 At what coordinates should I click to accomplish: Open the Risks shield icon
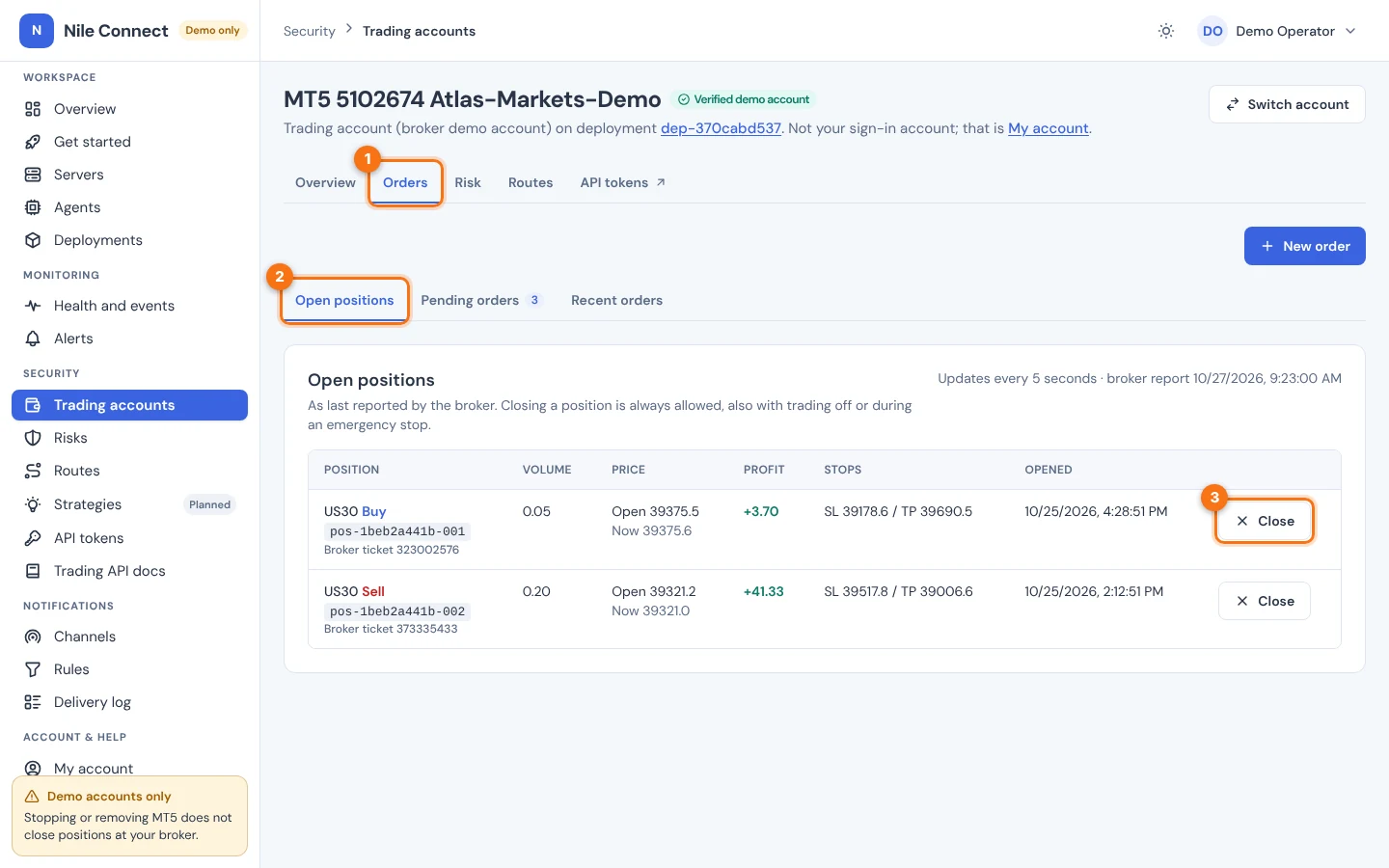coord(33,438)
